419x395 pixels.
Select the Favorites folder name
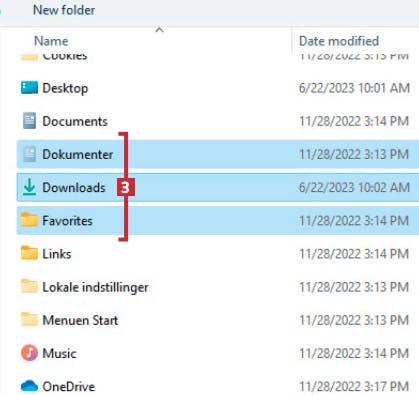tap(67, 221)
